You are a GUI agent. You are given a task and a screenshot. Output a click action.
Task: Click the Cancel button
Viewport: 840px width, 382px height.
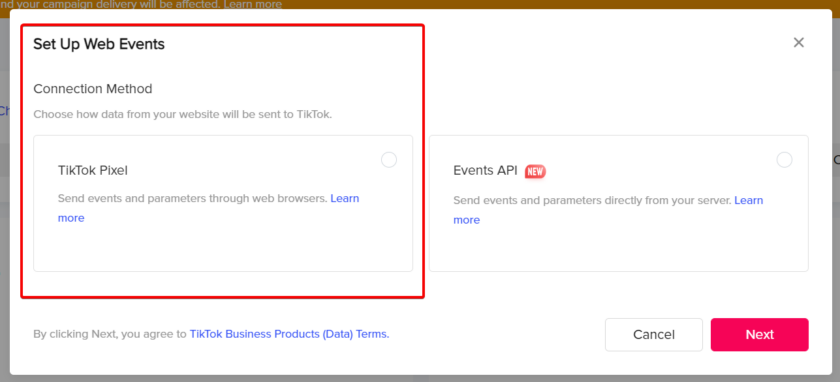[x=654, y=335]
